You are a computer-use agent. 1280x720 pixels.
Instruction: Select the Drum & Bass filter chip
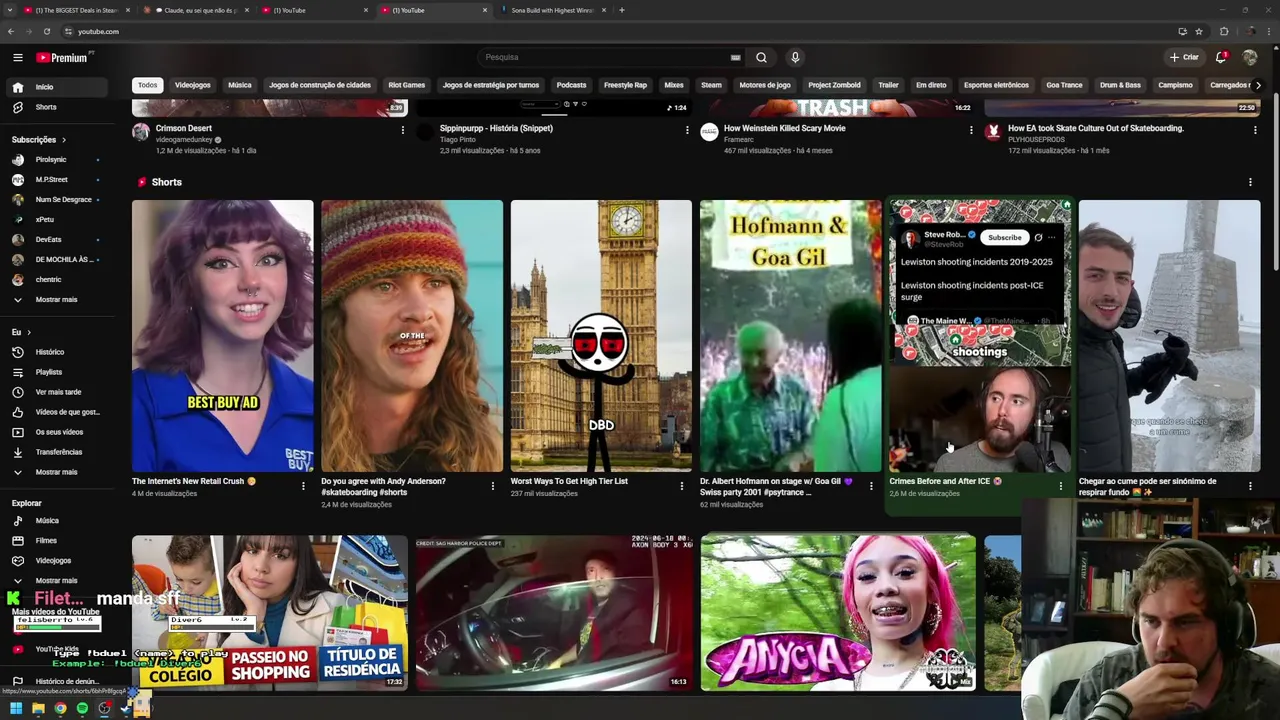pos(1120,85)
